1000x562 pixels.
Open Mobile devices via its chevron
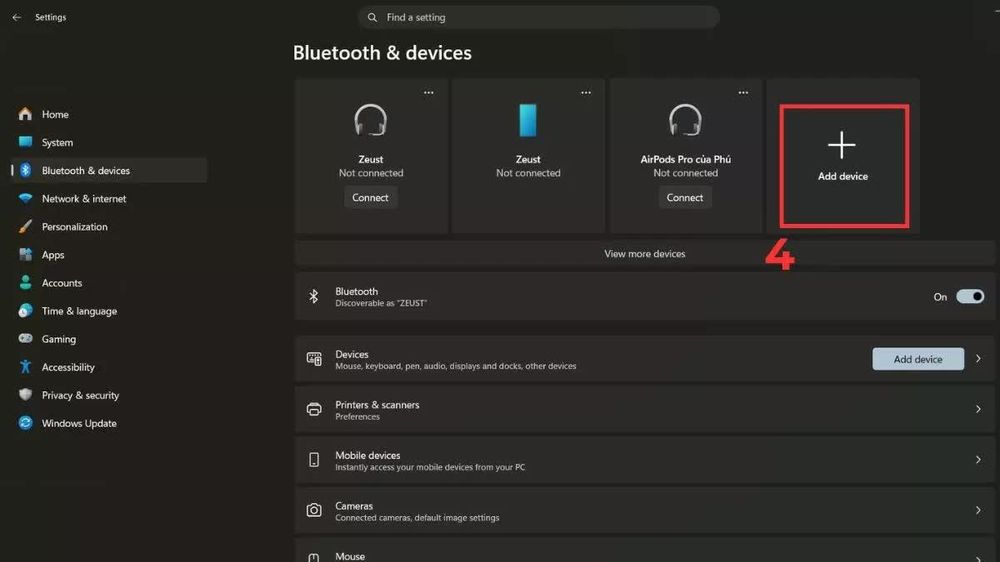[x=978, y=459]
